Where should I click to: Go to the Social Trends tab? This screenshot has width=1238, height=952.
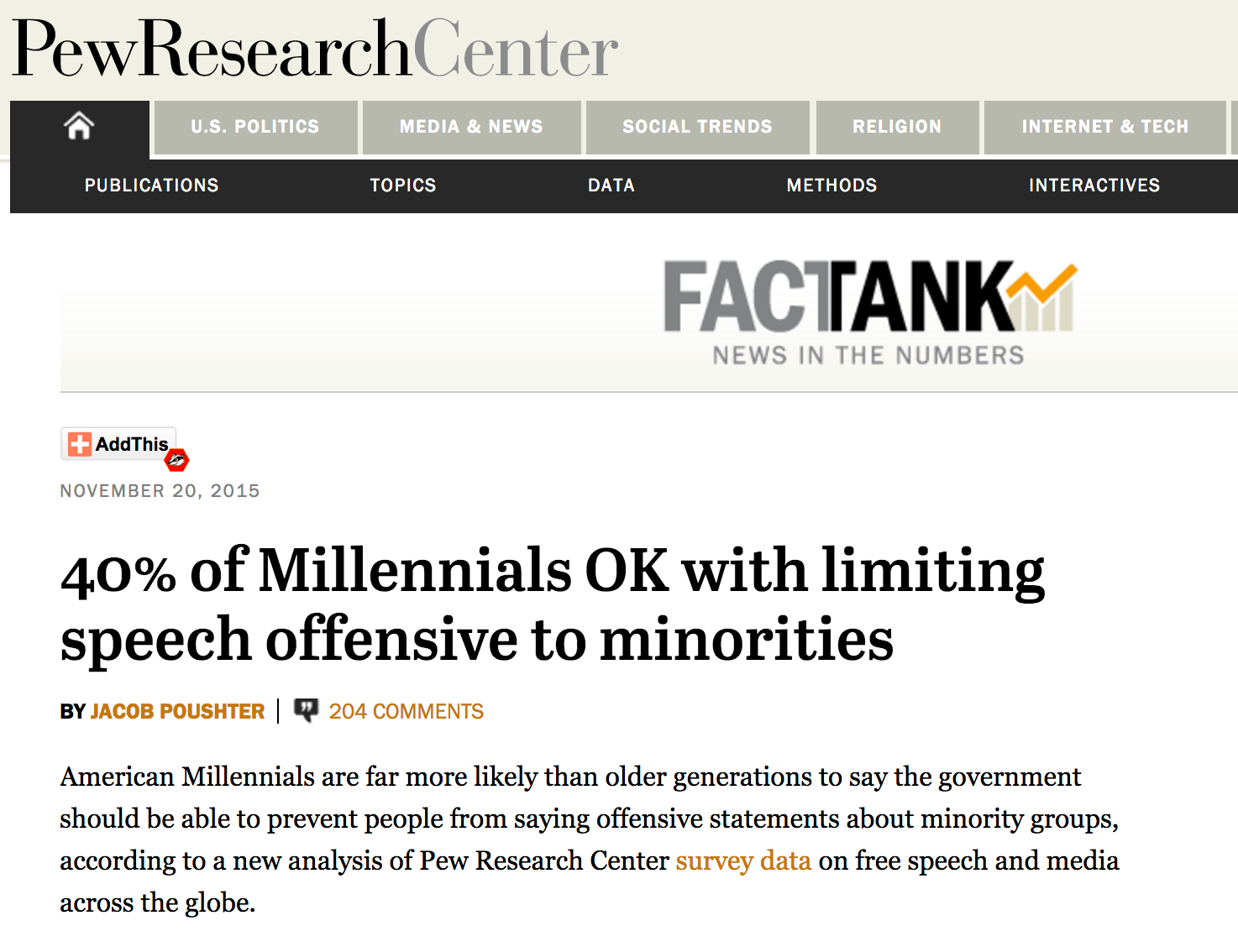tap(697, 127)
